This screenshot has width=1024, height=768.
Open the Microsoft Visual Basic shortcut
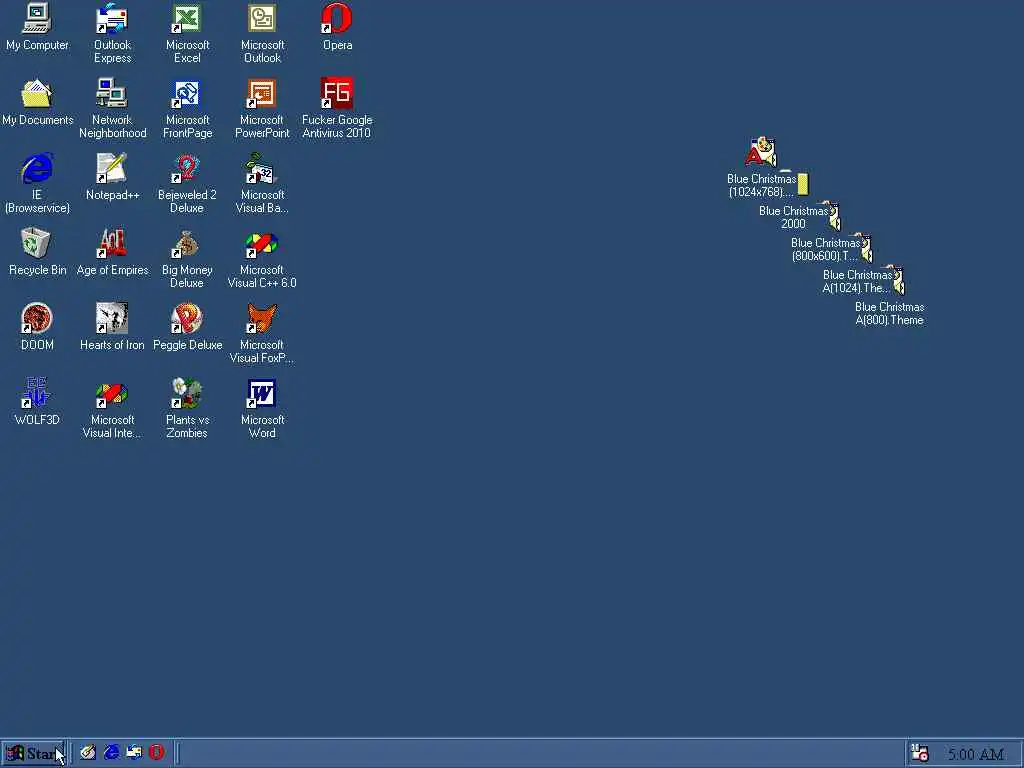click(262, 168)
